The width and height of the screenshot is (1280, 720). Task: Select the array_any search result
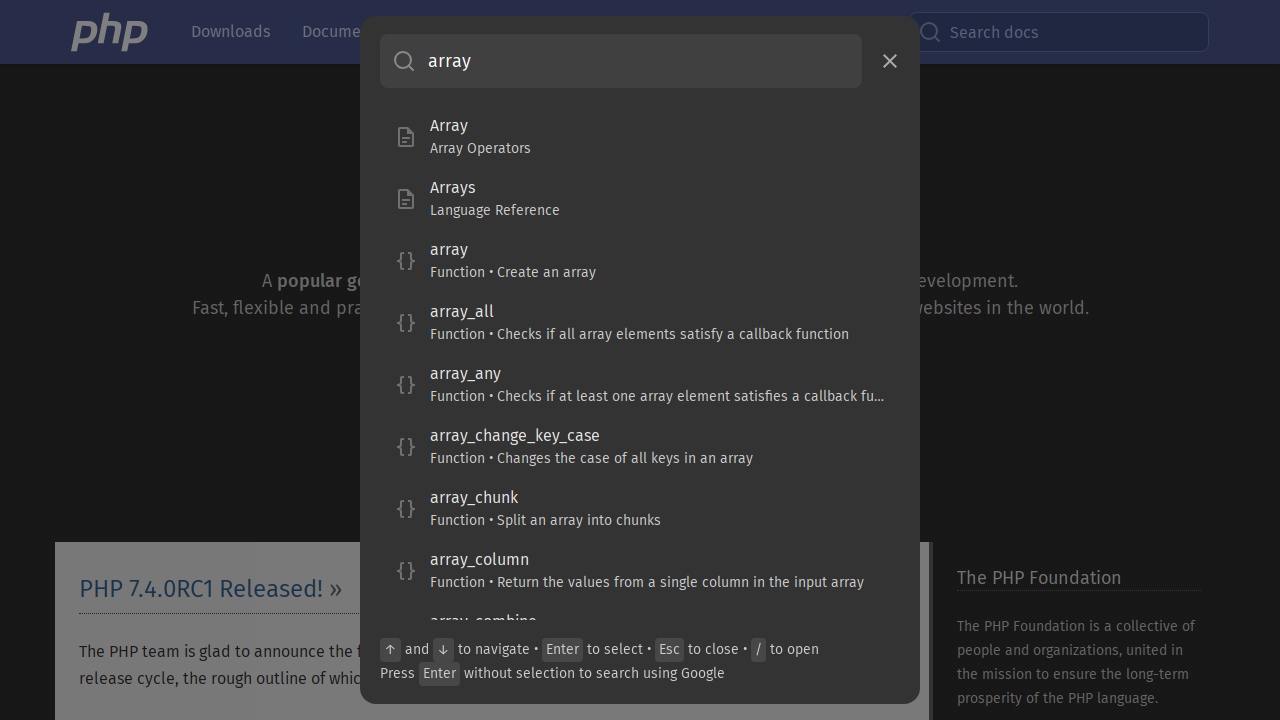[x=640, y=384]
